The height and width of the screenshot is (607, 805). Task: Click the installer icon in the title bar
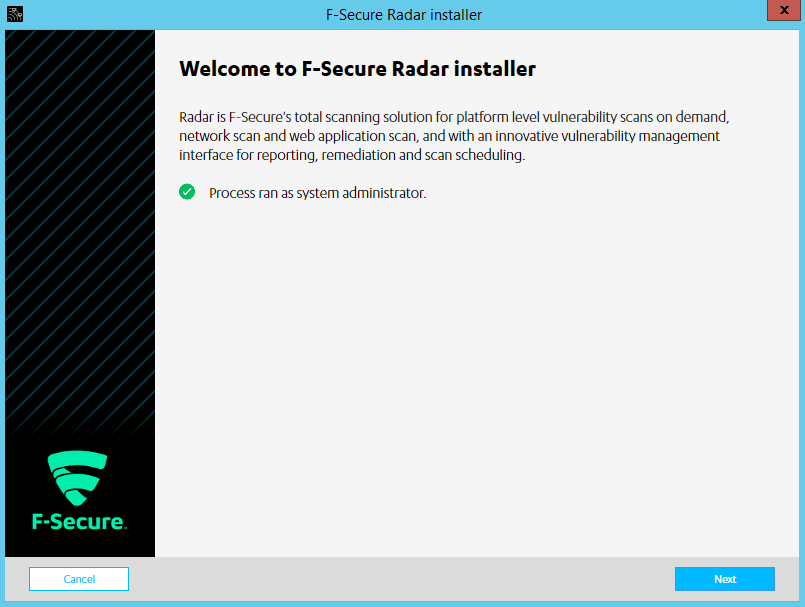point(15,14)
